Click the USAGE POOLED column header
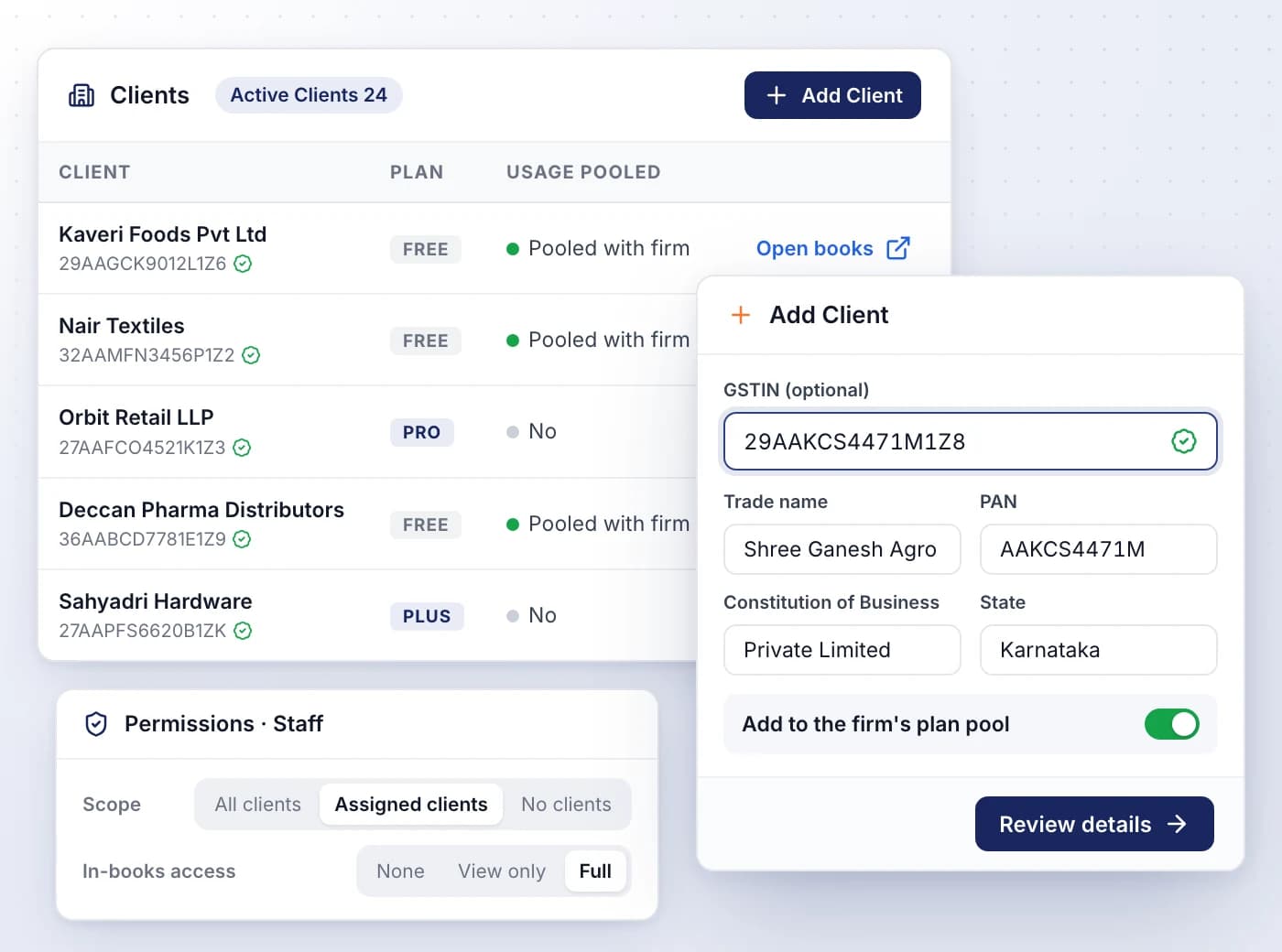This screenshot has height=952, width=1282. click(x=583, y=172)
